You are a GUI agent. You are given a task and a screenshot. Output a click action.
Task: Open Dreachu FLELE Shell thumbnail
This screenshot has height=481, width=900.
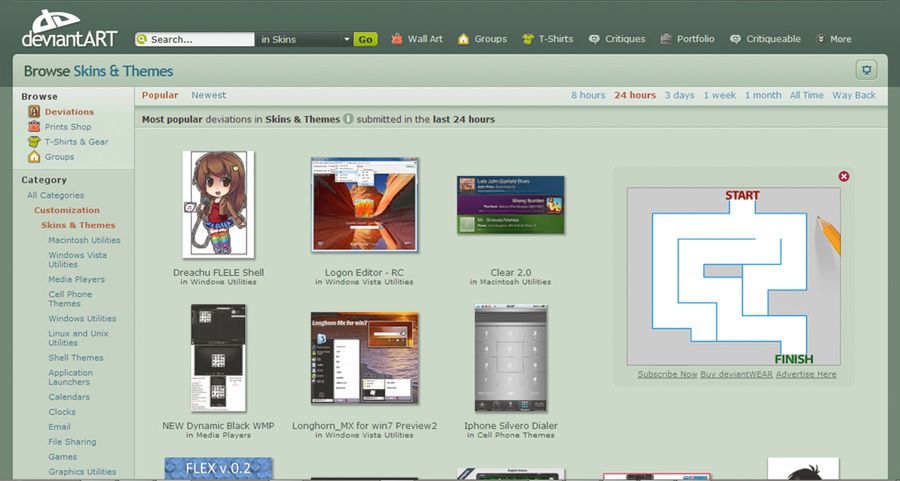coord(218,204)
